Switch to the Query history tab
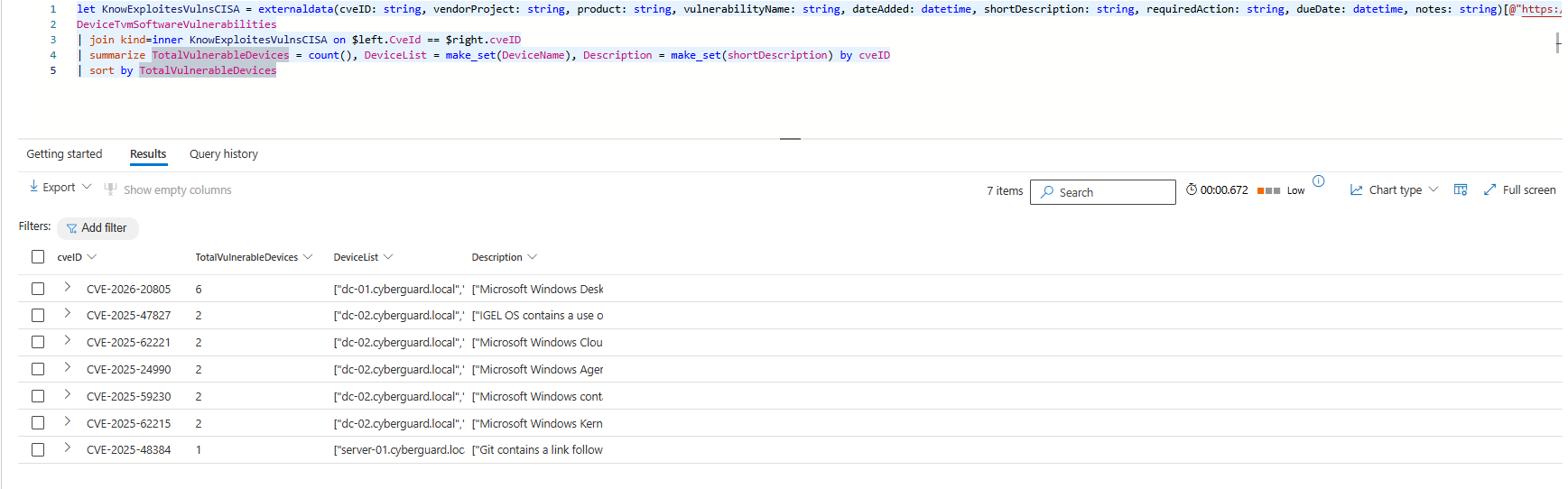 pos(224,154)
